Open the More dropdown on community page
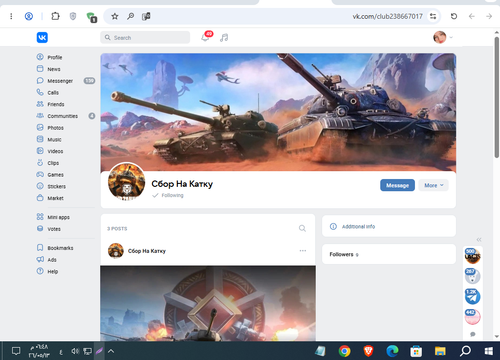This screenshot has height=360, width=500. pos(434,185)
